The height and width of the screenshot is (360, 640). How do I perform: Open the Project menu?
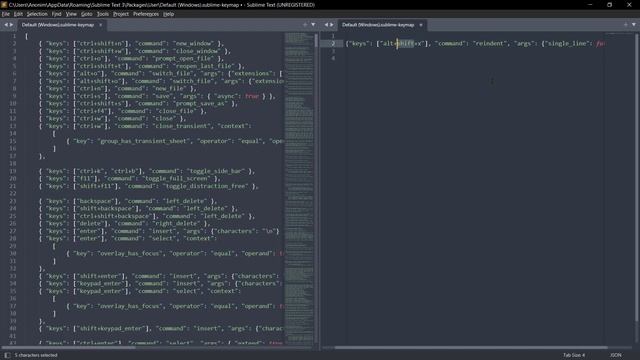click(x=121, y=14)
